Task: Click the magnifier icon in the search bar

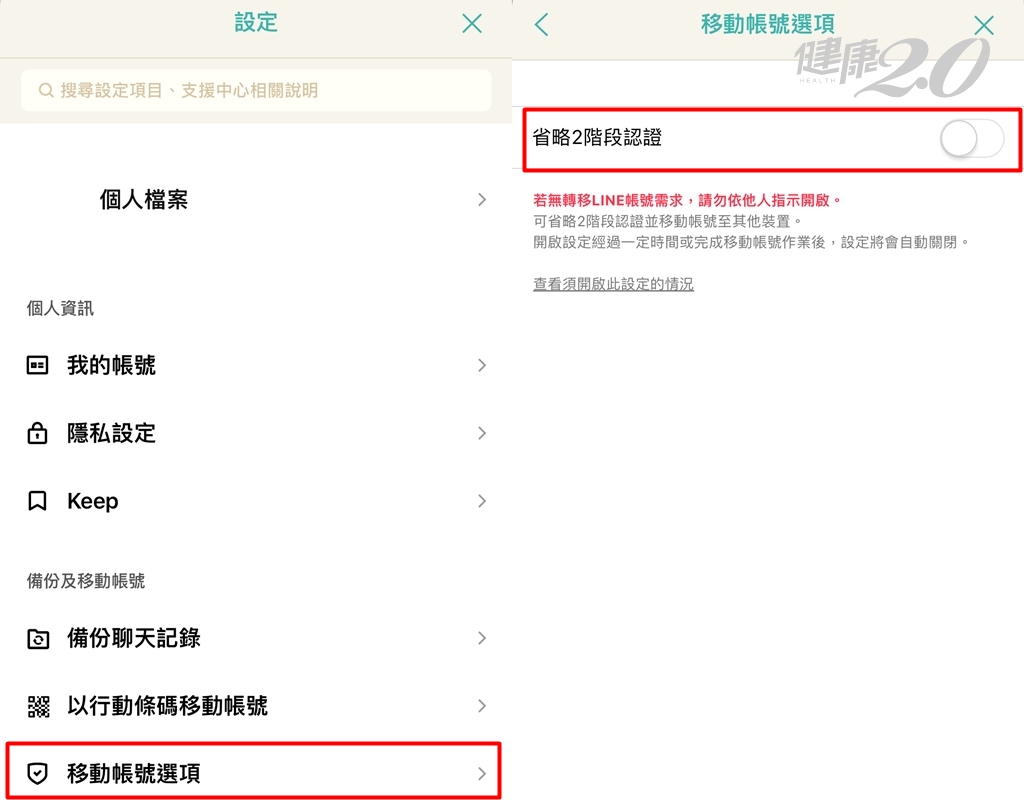Action: (46, 91)
